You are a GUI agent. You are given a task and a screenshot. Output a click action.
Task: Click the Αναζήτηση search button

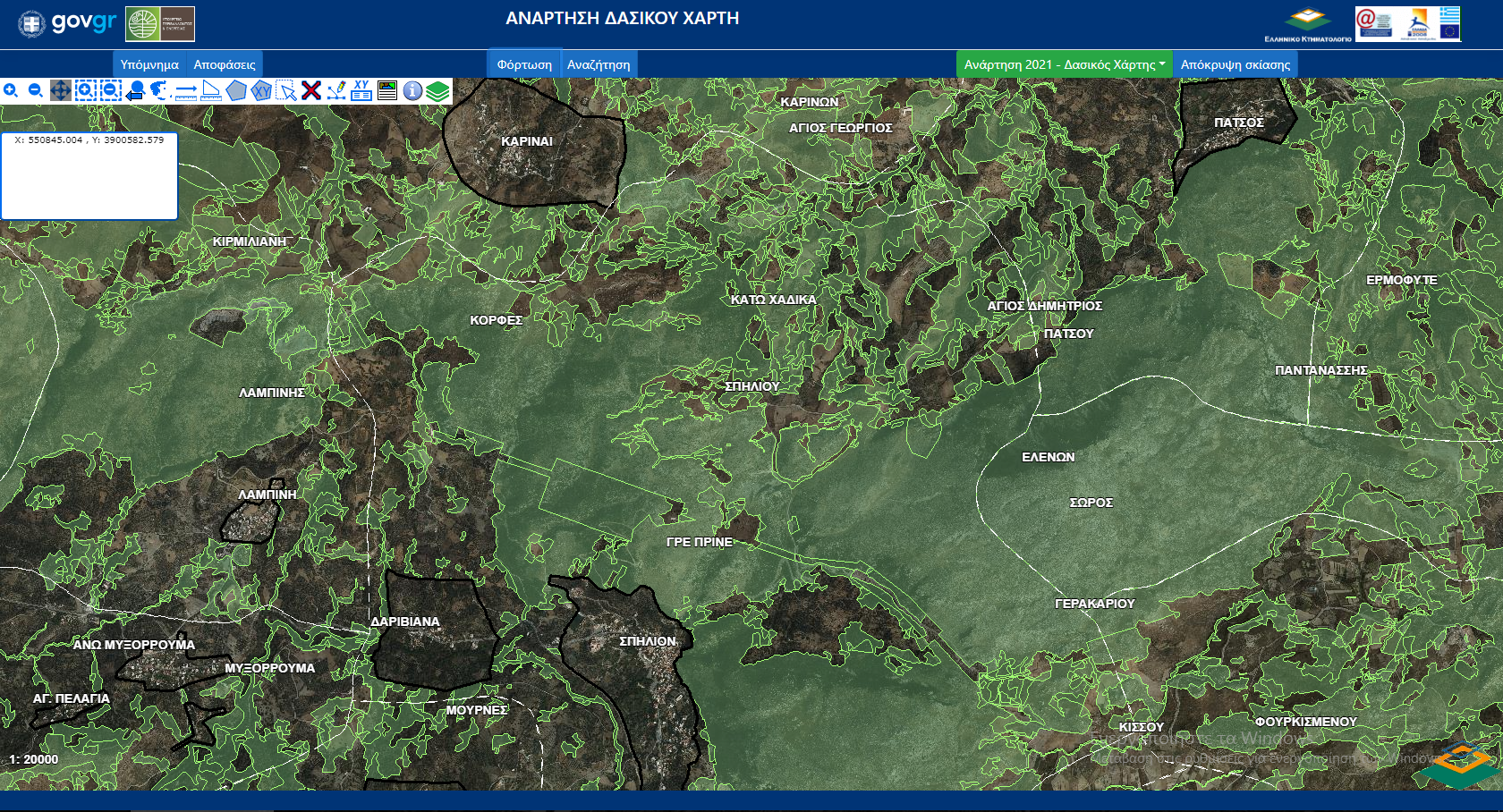tap(599, 64)
